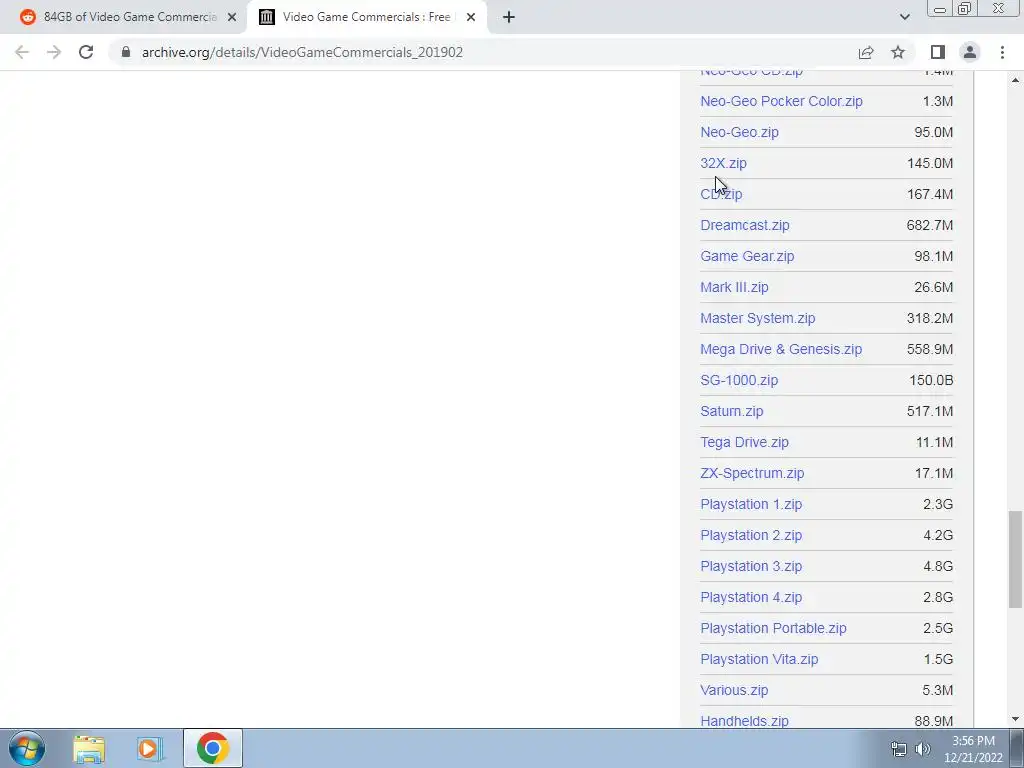The image size is (1024, 768).
Task: Download Playstation 3.zip
Action: [x=751, y=566]
